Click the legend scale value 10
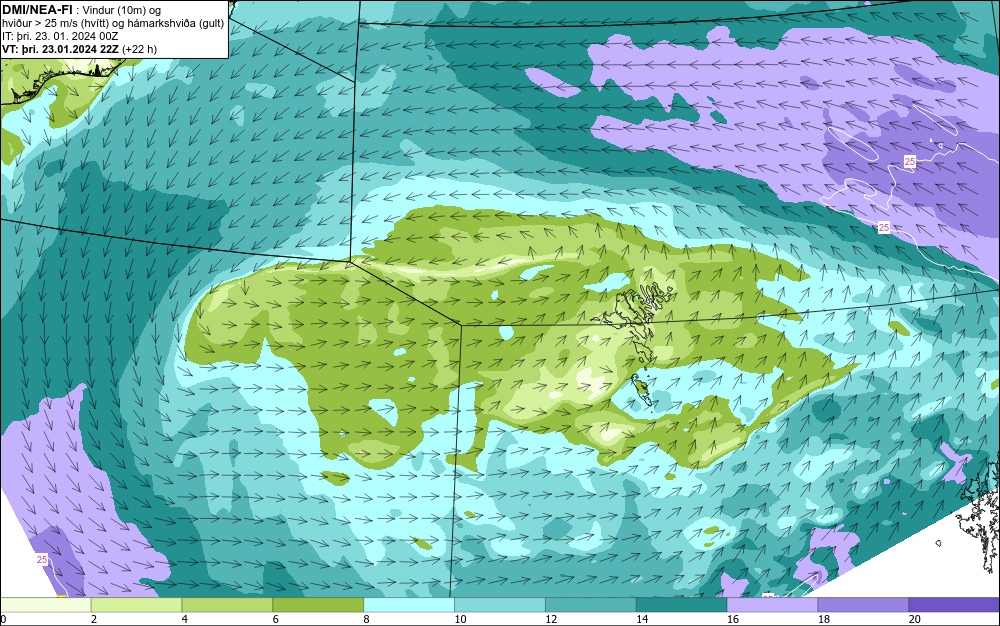 point(460,619)
